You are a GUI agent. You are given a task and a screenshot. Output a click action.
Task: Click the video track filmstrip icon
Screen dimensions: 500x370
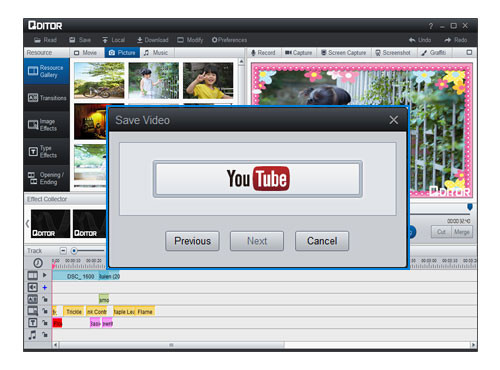tap(33, 275)
